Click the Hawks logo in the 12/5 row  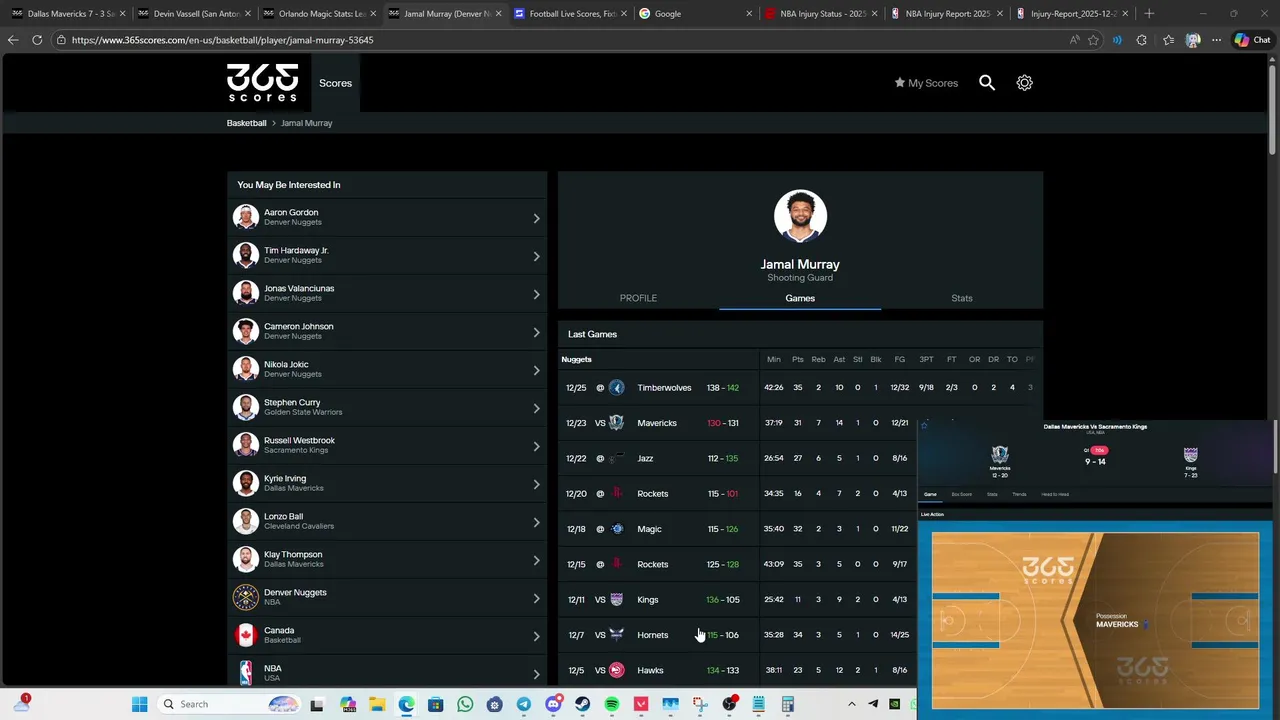616,670
